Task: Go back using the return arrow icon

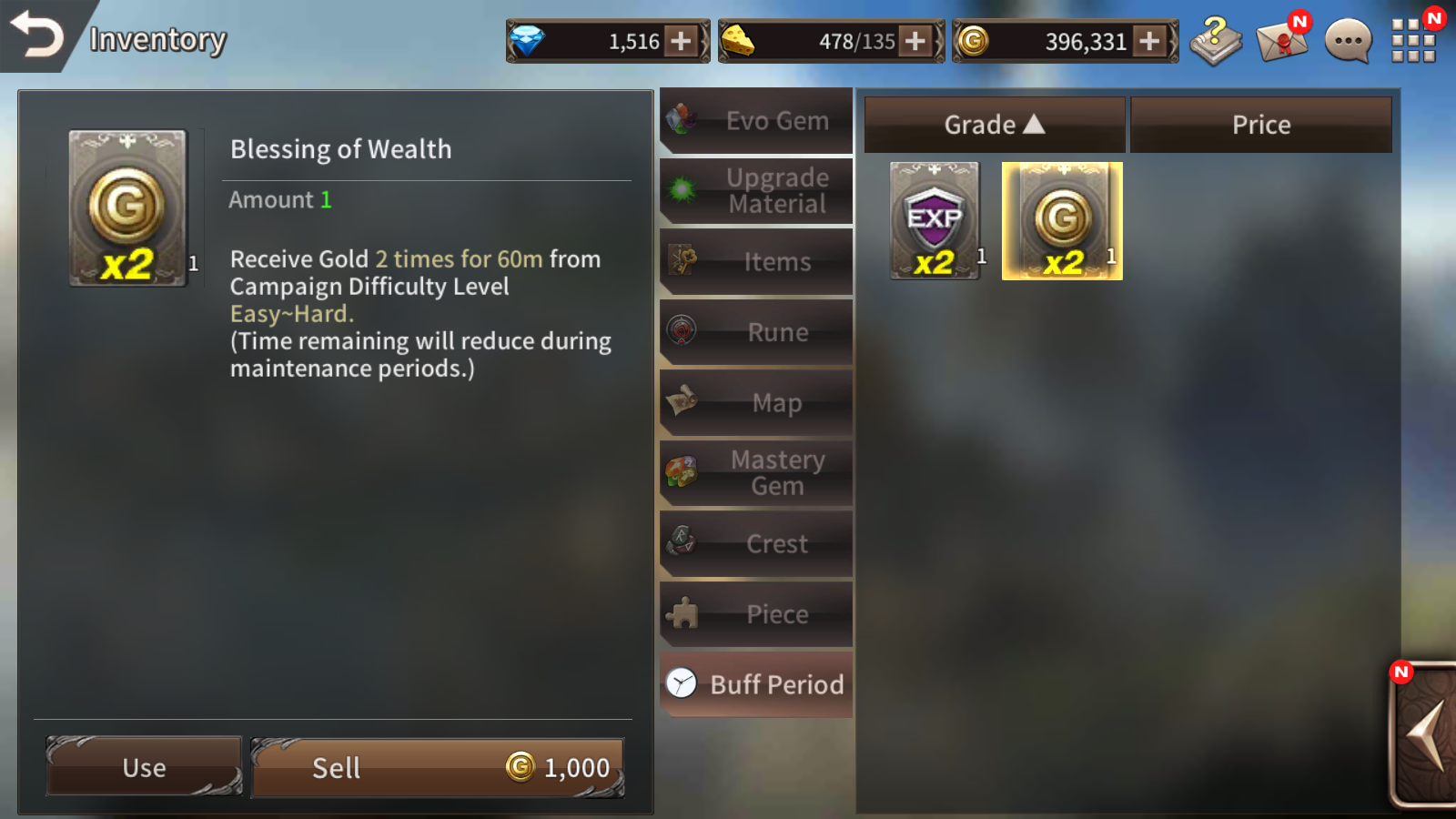Action: click(x=36, y=35)
